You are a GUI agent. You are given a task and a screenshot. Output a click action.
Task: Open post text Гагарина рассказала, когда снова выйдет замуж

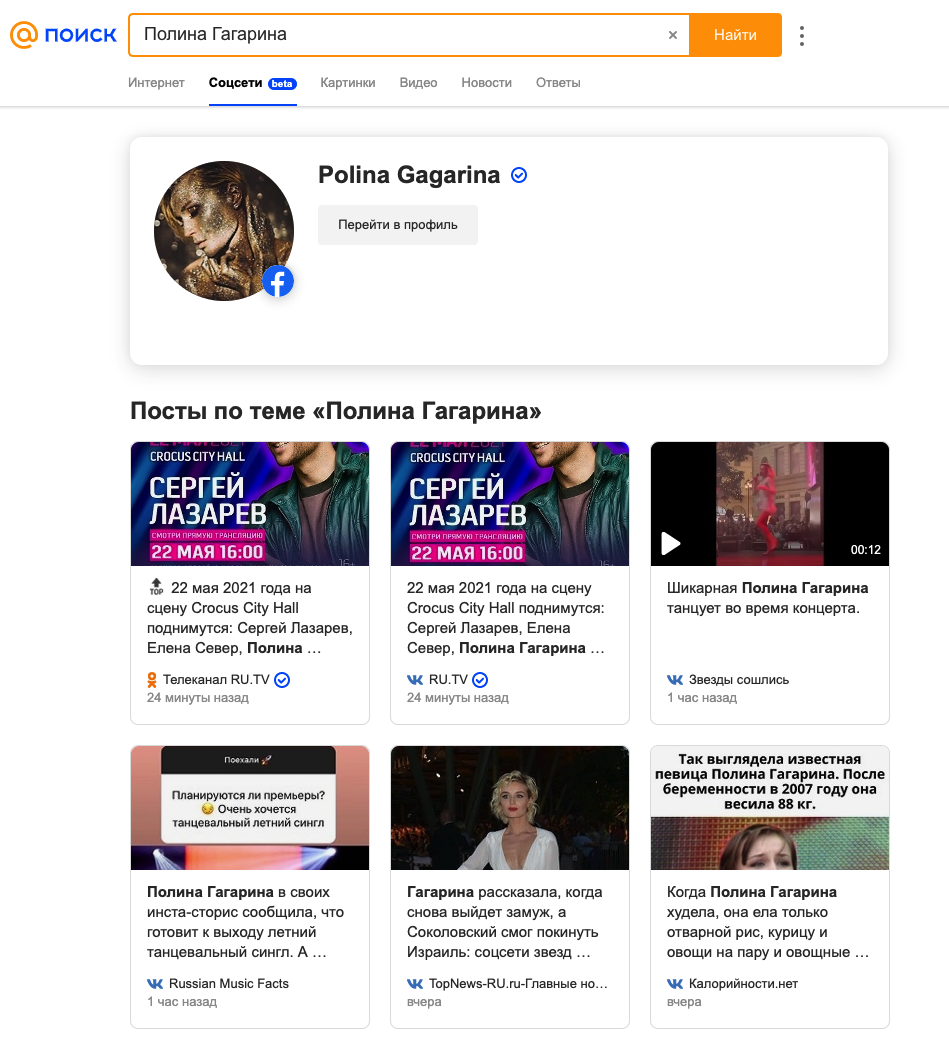(506, 922)
